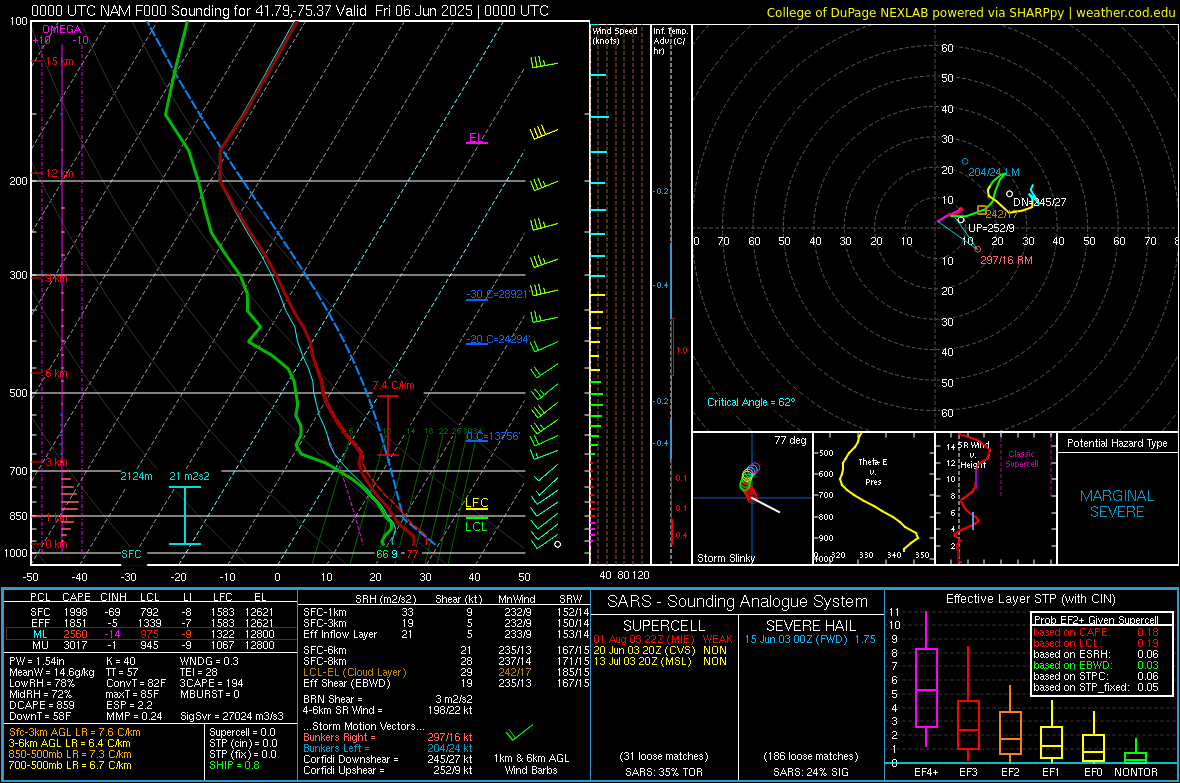Select the OMEGA label on the skew-T
Screen dimensions: 1180x783
click(x=62, y=29)
